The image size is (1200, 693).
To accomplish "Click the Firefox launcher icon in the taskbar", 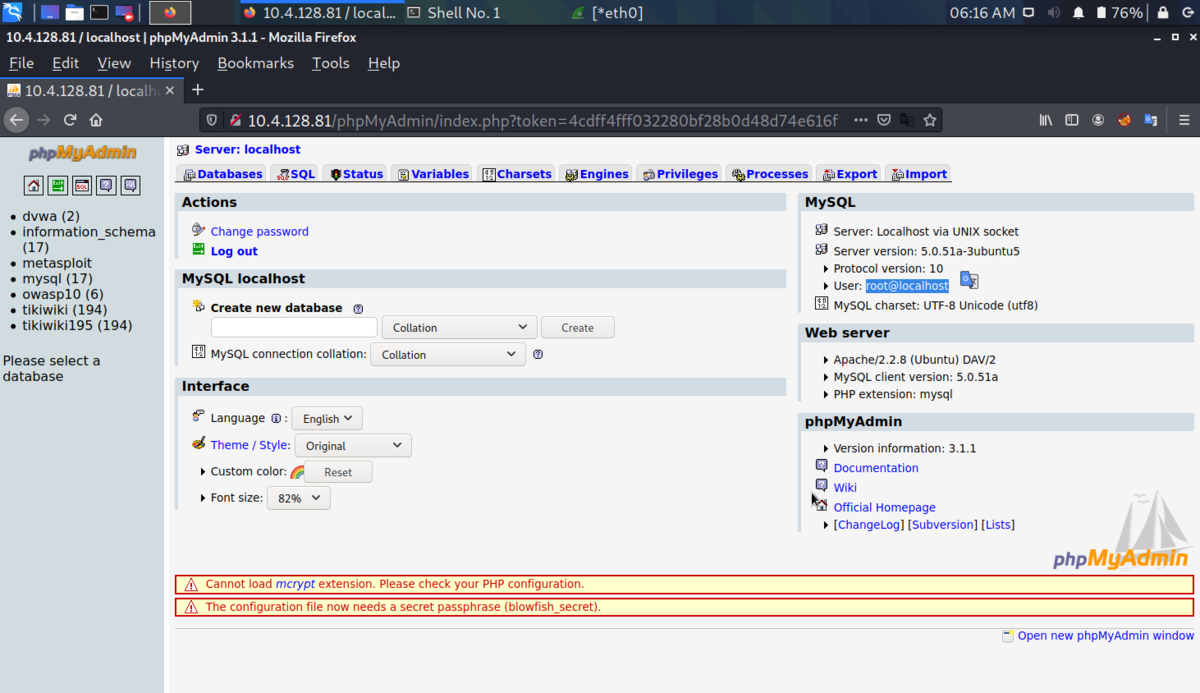I will click(170, 13).
